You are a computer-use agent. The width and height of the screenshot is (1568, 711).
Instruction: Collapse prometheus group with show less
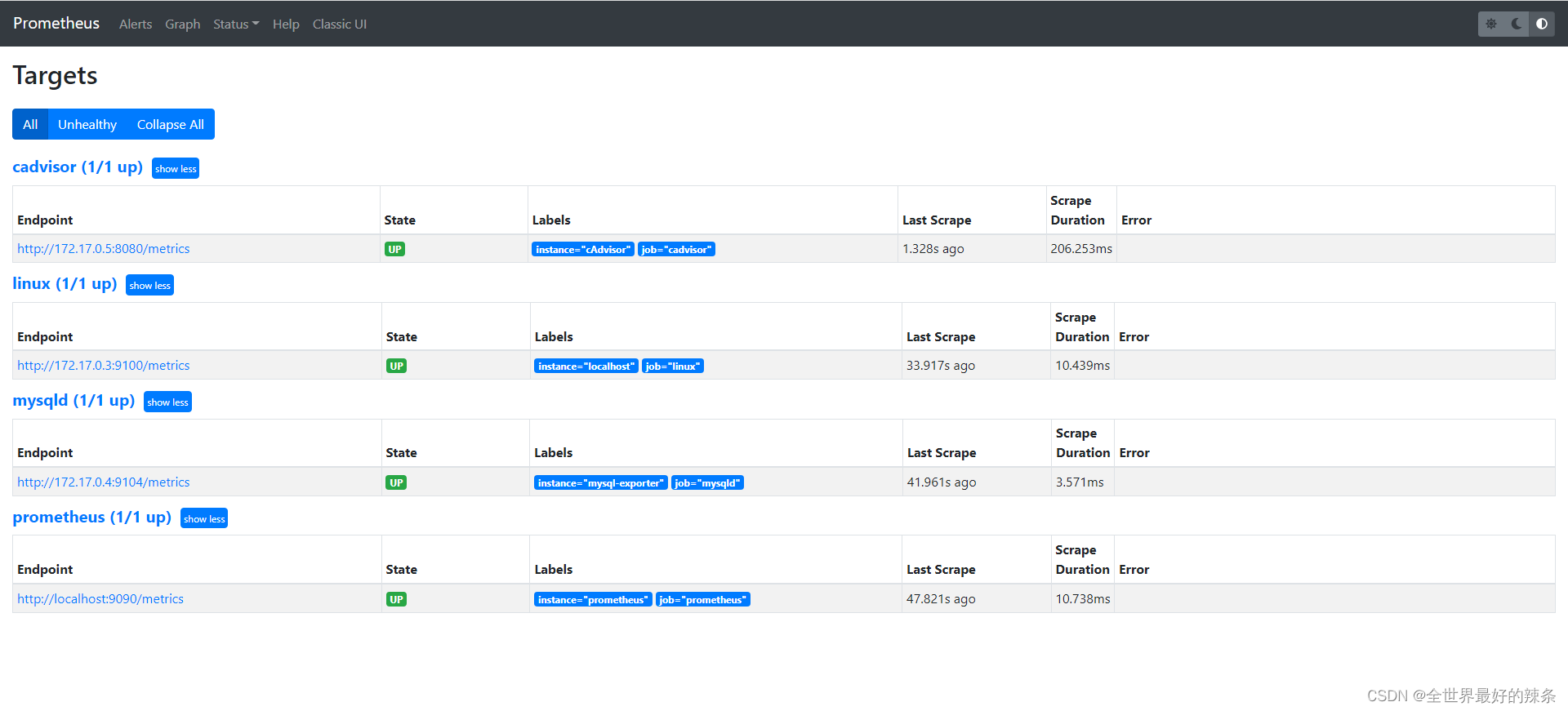pyautogui.click(x=204, y=518)
